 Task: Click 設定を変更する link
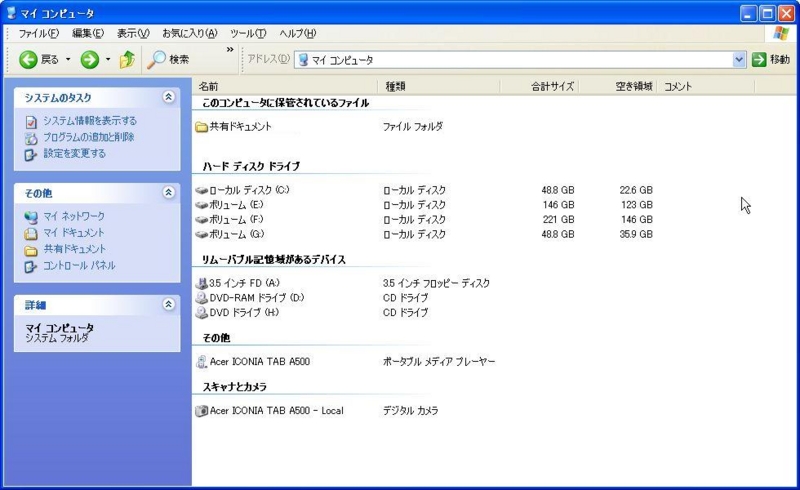pos(74,154)
